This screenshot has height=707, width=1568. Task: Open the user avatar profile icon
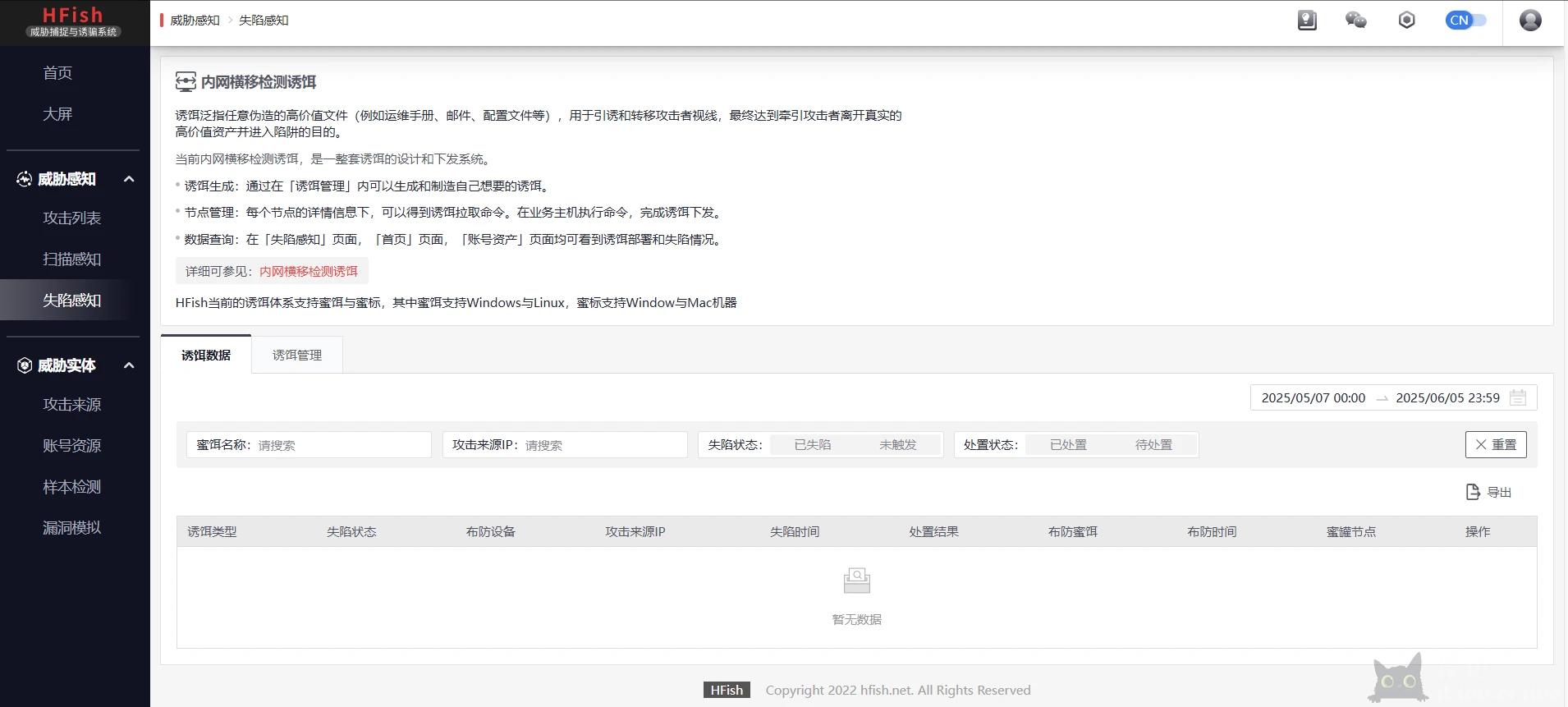[x=1529, y=21]
